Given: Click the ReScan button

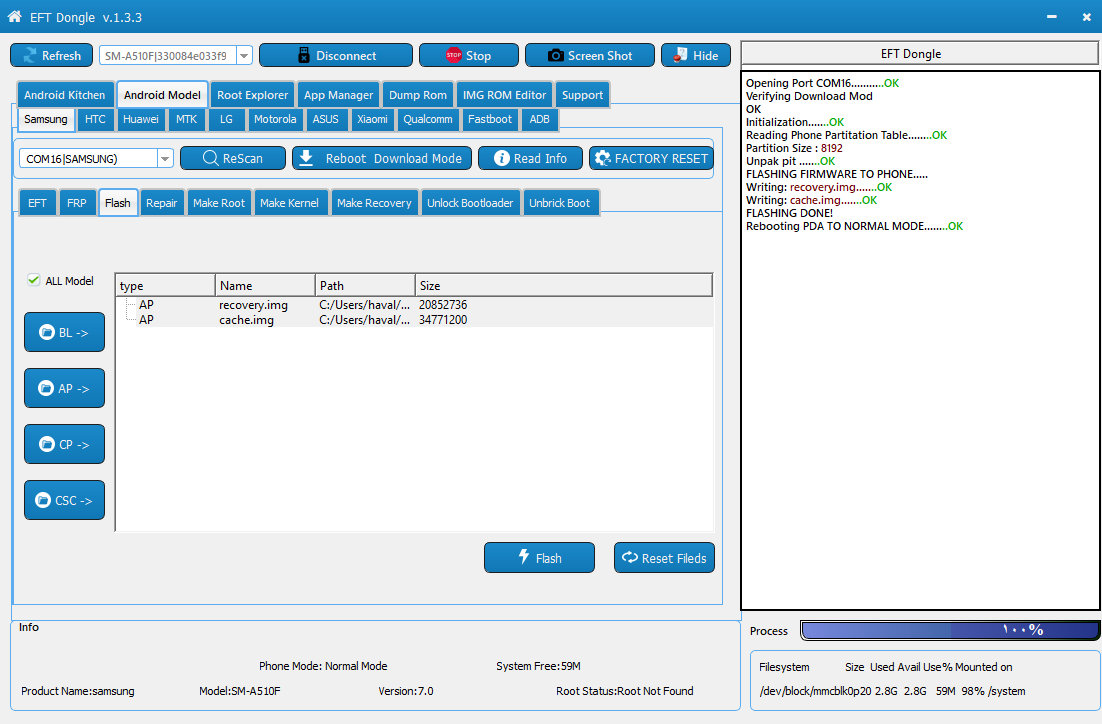Looking at the screenshot, I should [233, 159].
